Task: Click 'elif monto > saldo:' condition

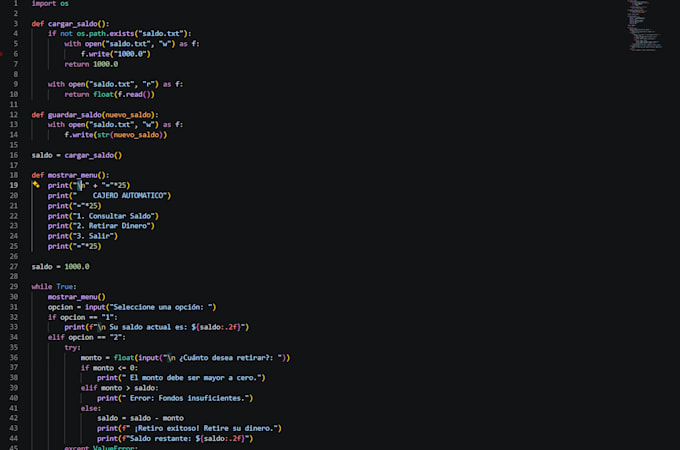Action: tap(120, 388)
